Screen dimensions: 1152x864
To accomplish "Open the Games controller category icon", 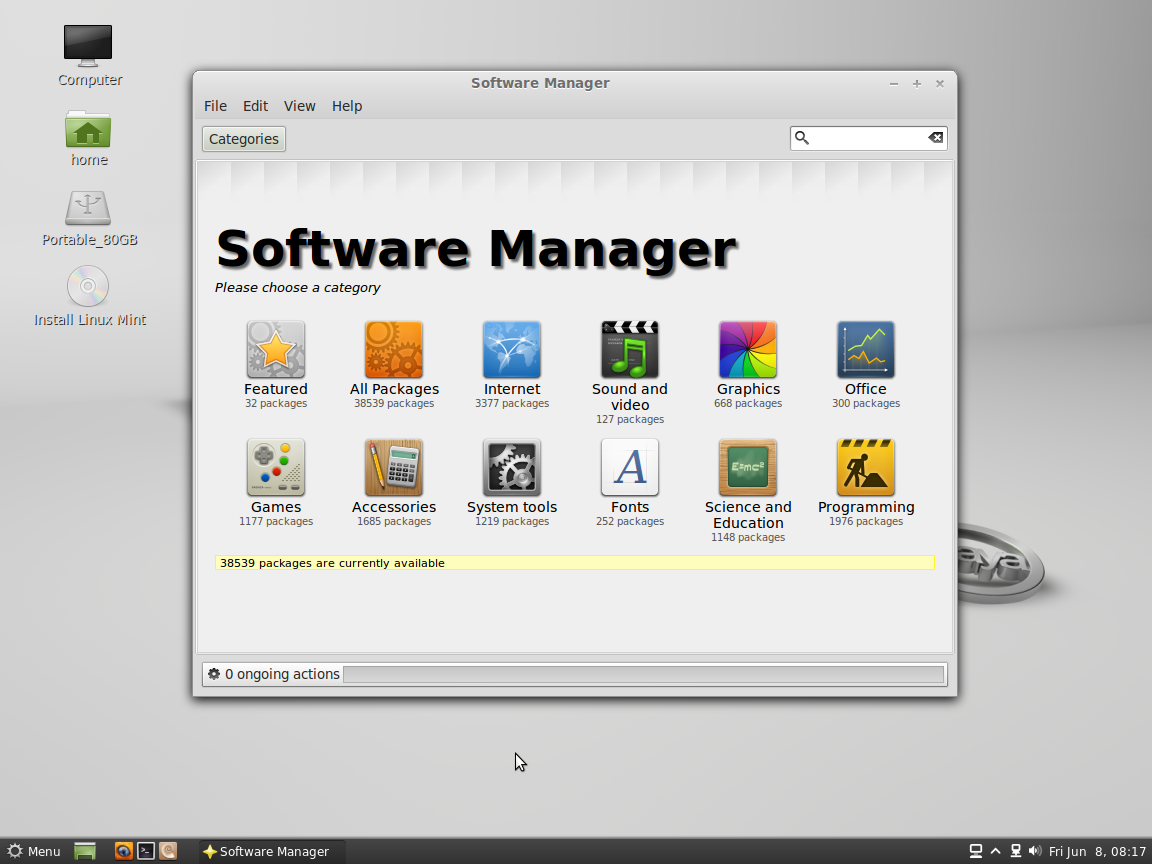I will click(276, 467).
